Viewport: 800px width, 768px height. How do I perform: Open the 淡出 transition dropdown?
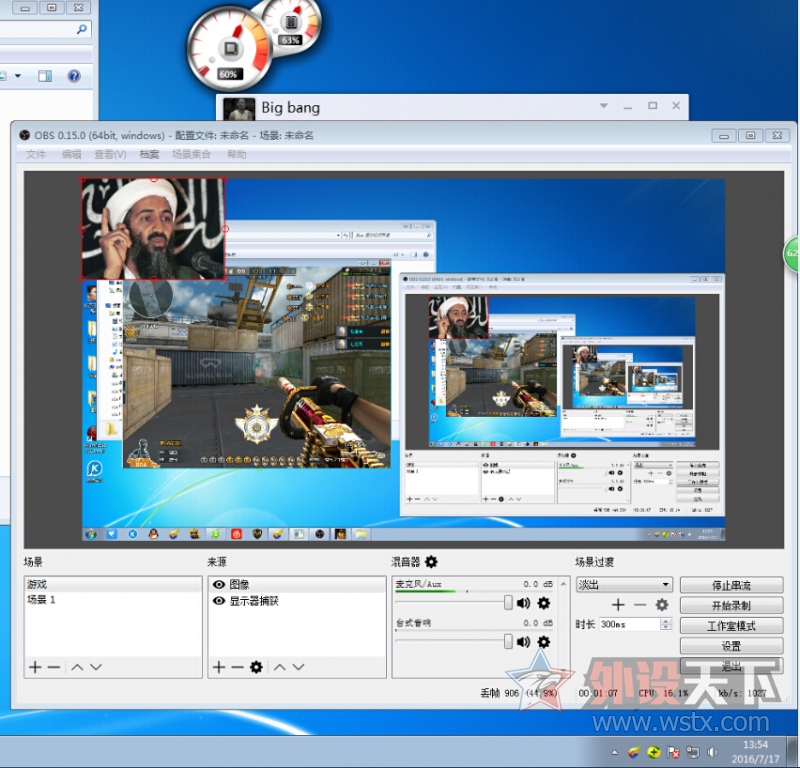click(x=624, y=584)
